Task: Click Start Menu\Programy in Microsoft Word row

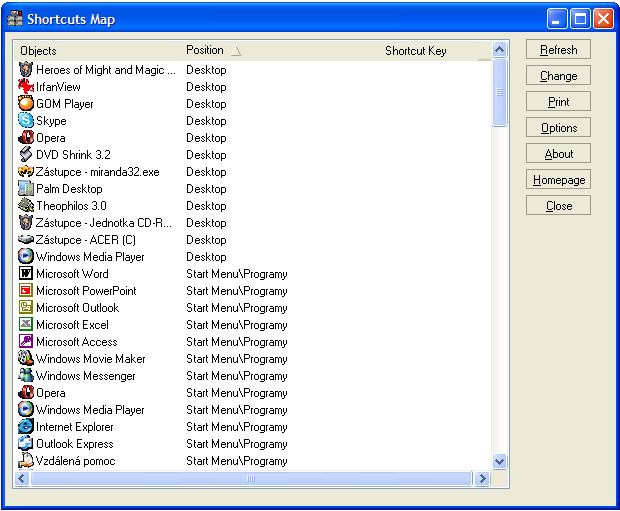Action: click(x=236, y=274)
